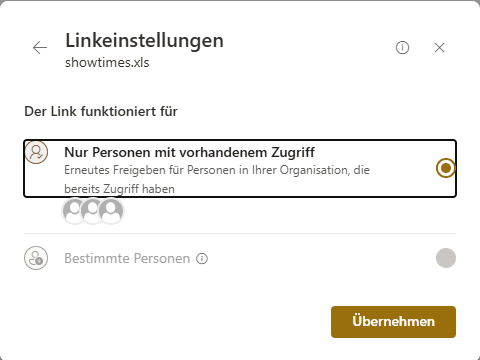Image resolution: width=480 pixels, height=360 pixels.
Task: Close the Linkeinstellungen dialog
Action: (x=440, y=48)
